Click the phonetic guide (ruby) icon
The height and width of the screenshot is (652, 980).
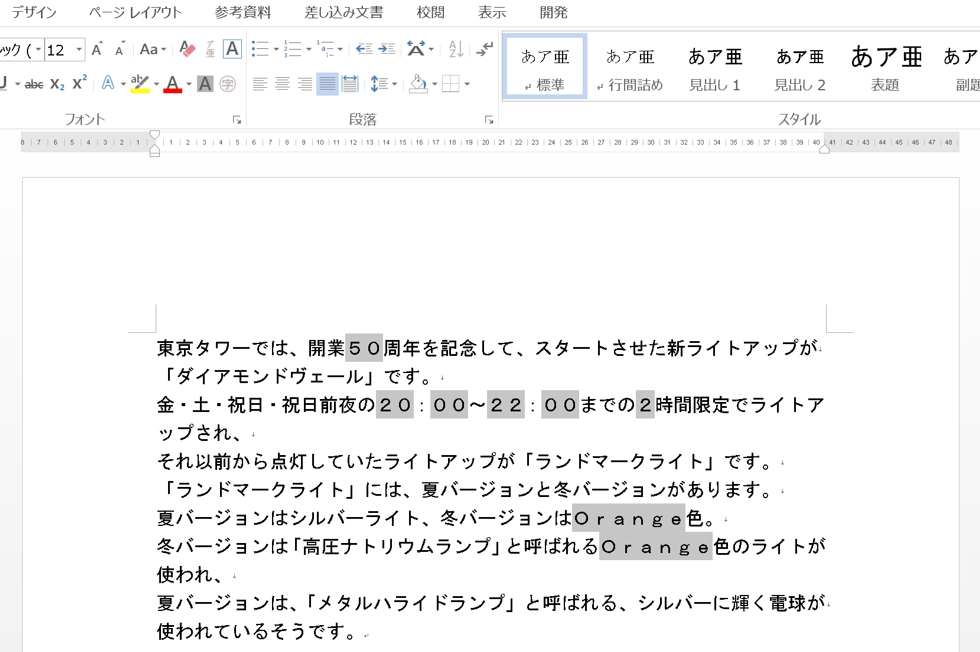[211, 49]
